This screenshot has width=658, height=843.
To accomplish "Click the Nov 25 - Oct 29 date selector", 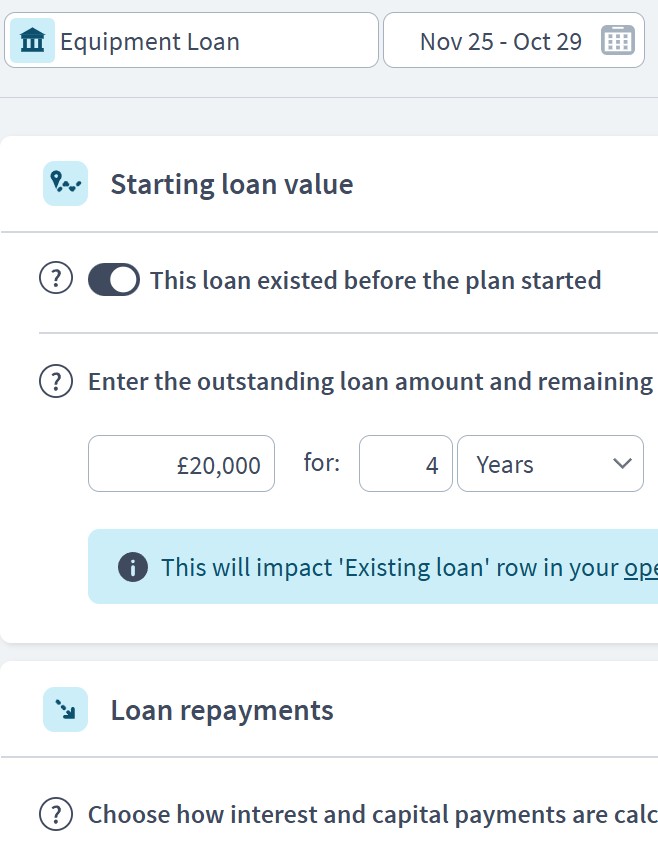I will coord(500,41).
